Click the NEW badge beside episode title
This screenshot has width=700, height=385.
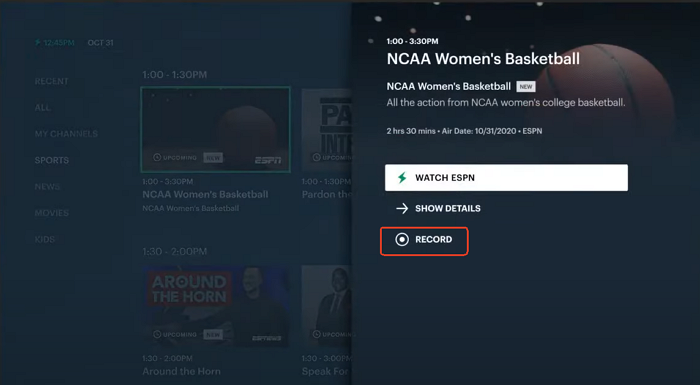click(x=526, y=87)
